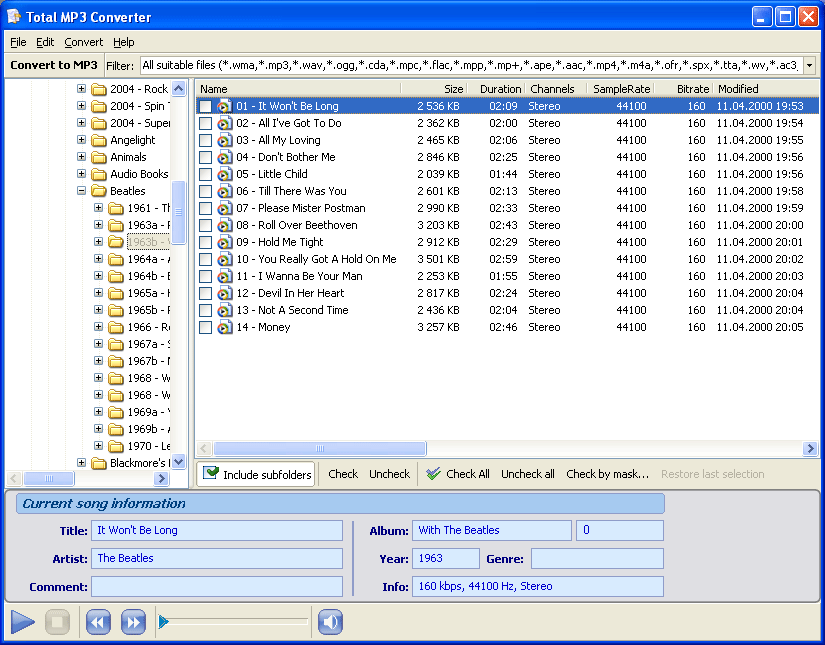Sort the file list by Bitrate column

[683, 89]
